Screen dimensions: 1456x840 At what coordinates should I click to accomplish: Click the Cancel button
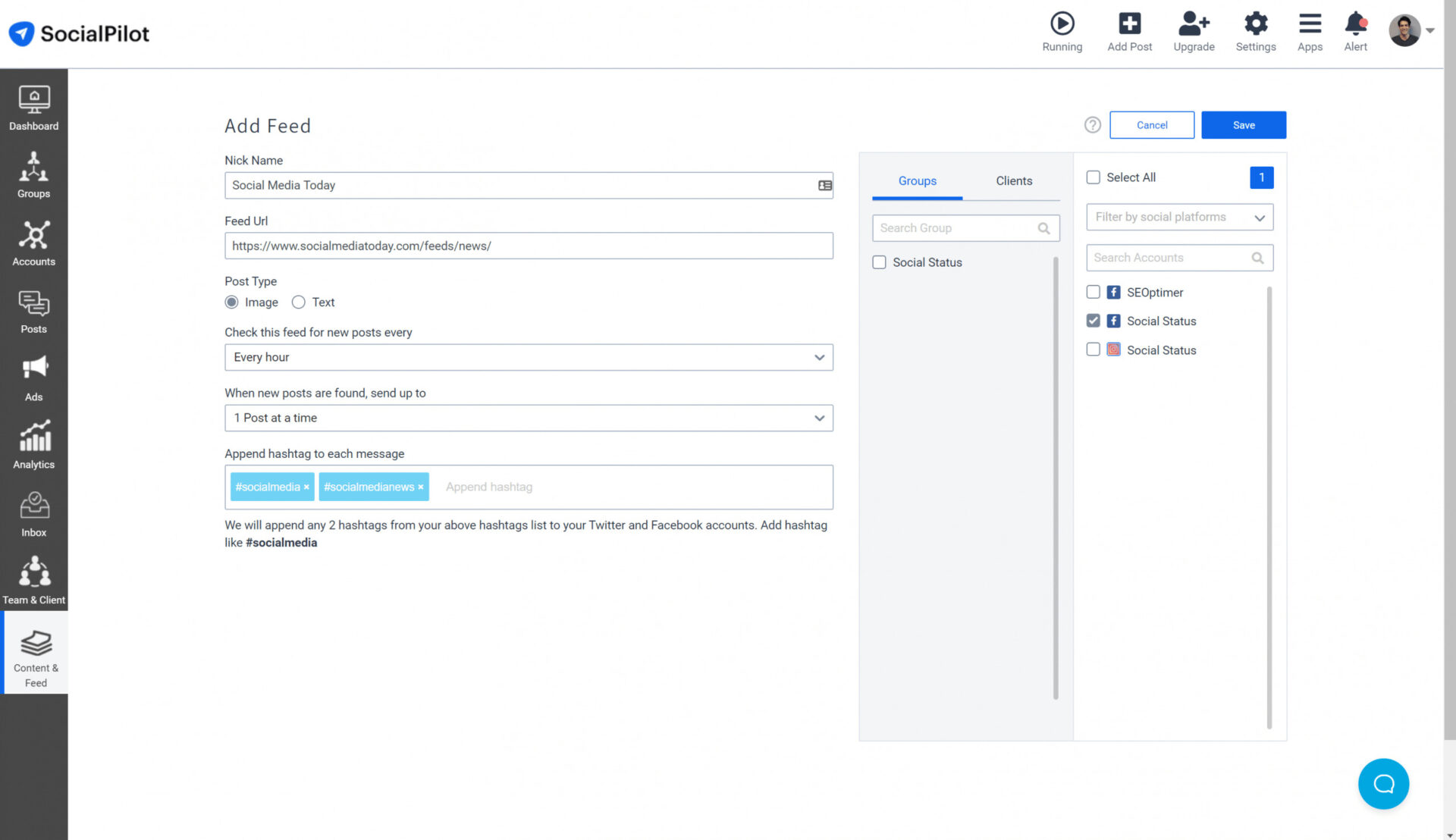[1152, 124]
